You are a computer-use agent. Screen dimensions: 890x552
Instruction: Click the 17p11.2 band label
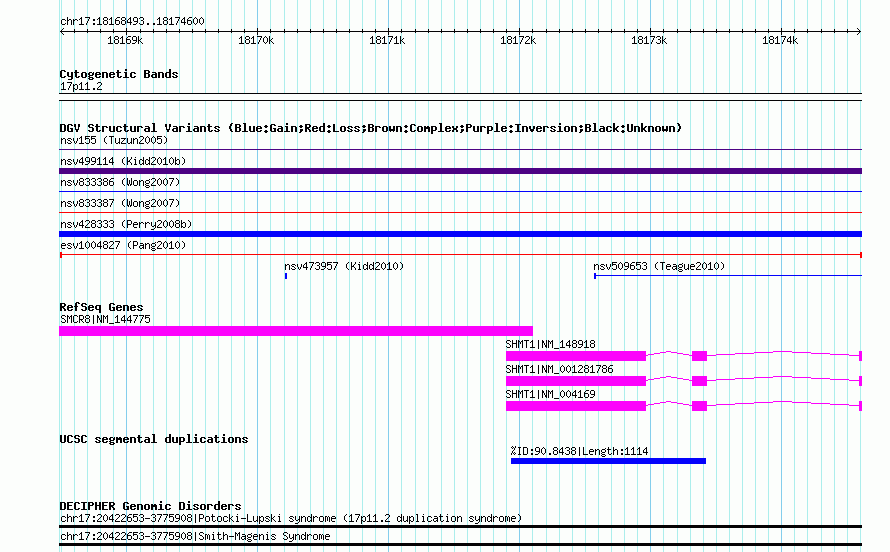[x=81, y=87]
